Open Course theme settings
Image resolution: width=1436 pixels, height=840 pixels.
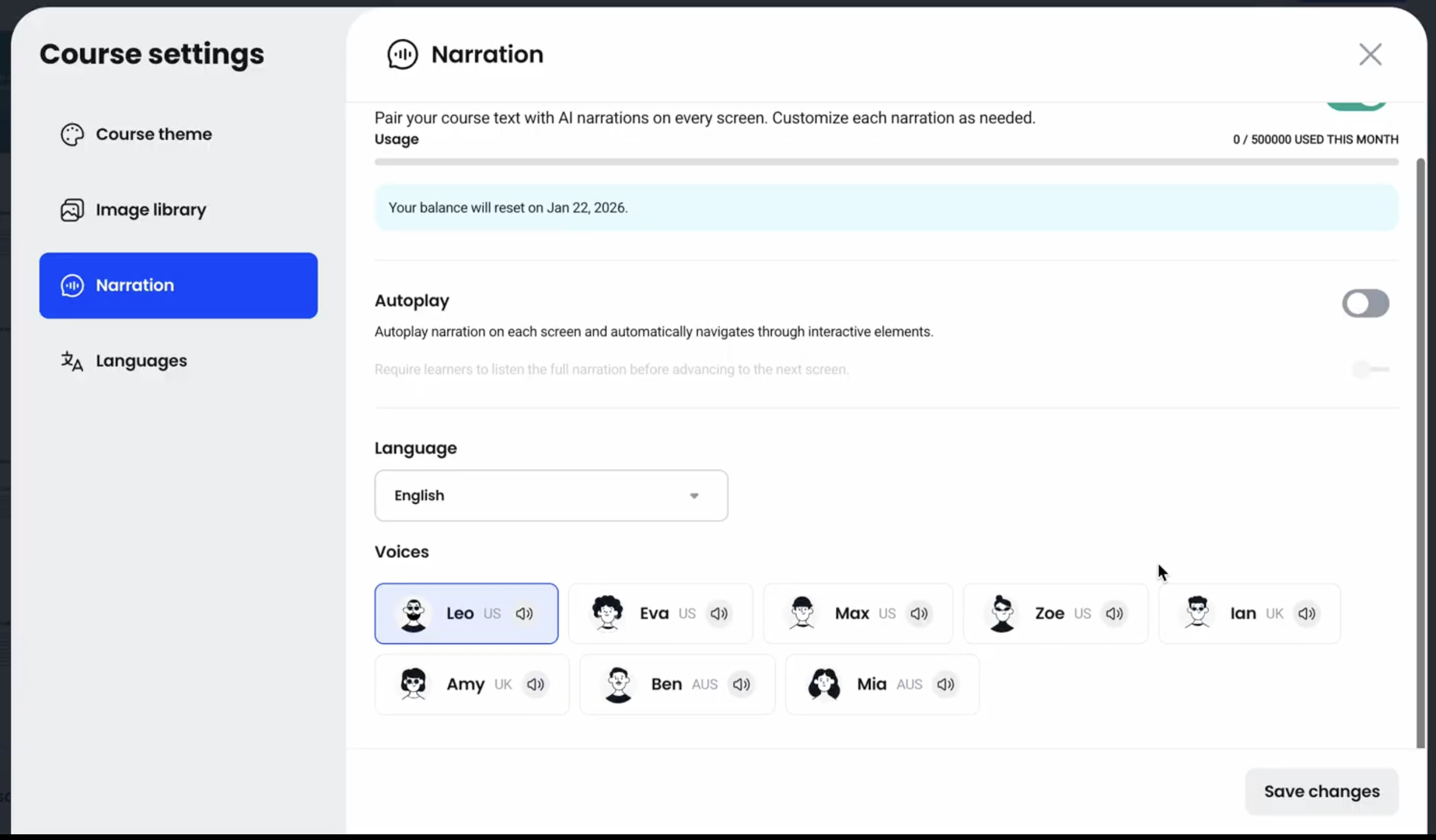pyautogui.click(x=178, y=134)
